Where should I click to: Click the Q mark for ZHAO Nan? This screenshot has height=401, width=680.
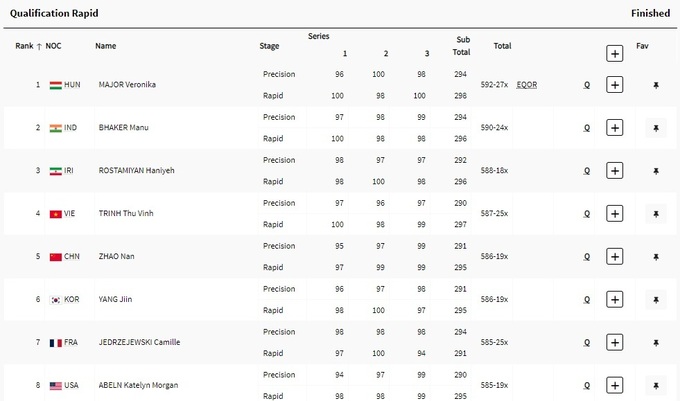[587, 257]
